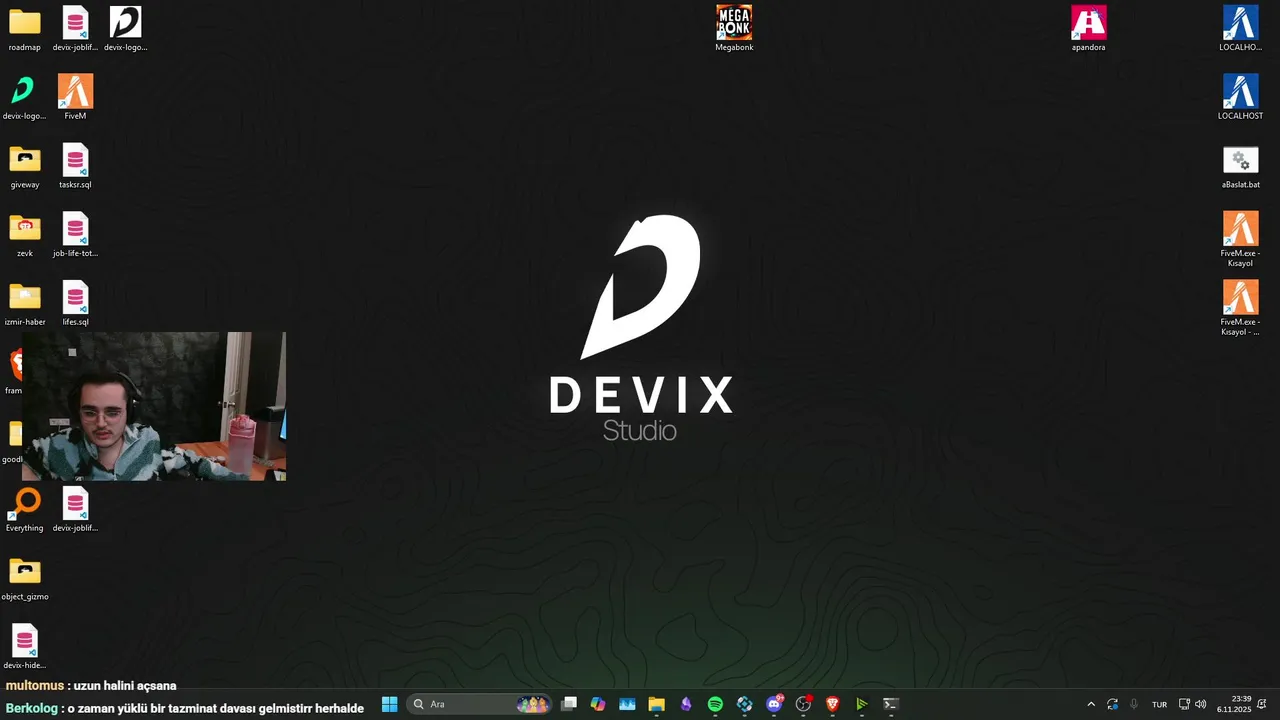Open the lifes.sql file
Image resolution: width=1280 pixels, height=720 pixels.
pos(75,305)
